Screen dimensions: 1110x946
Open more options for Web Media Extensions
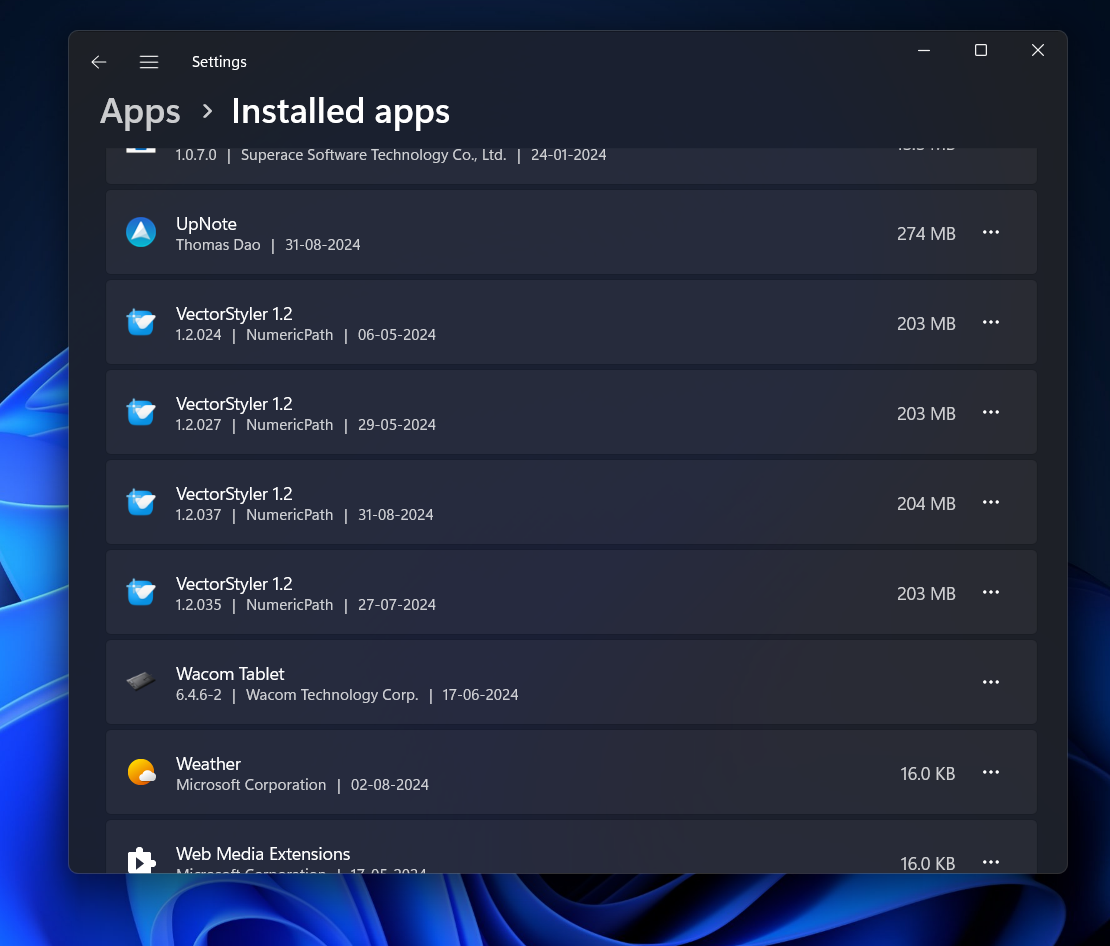tap(990, 862)
